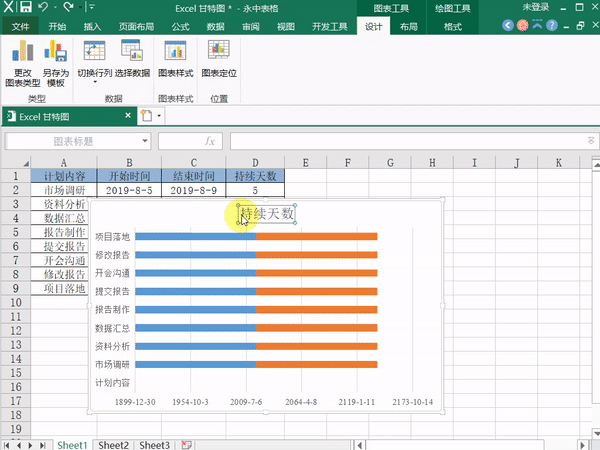This screenshot has height=450, width=600.
Task: Click 图表定位 chart position icon
Action: (x=219, y=50)
